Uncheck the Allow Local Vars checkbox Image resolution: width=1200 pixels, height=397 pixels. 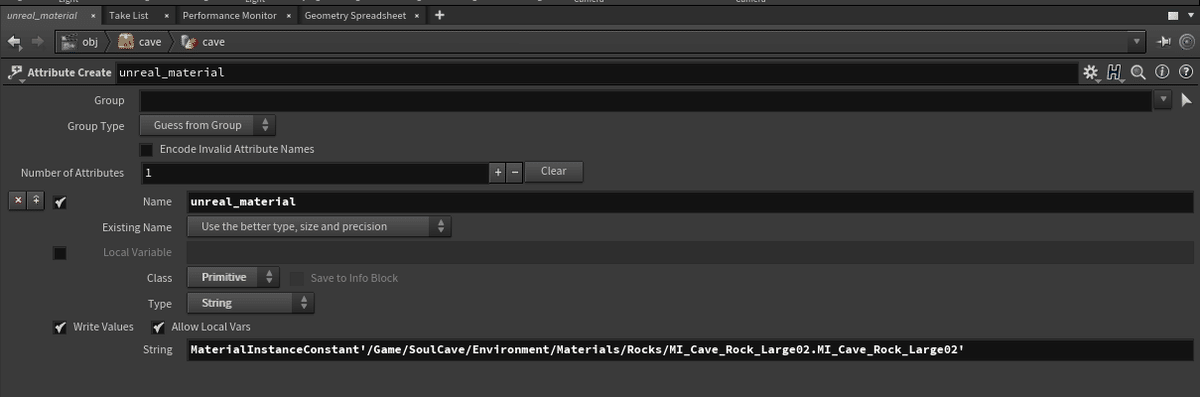[158, 327]
